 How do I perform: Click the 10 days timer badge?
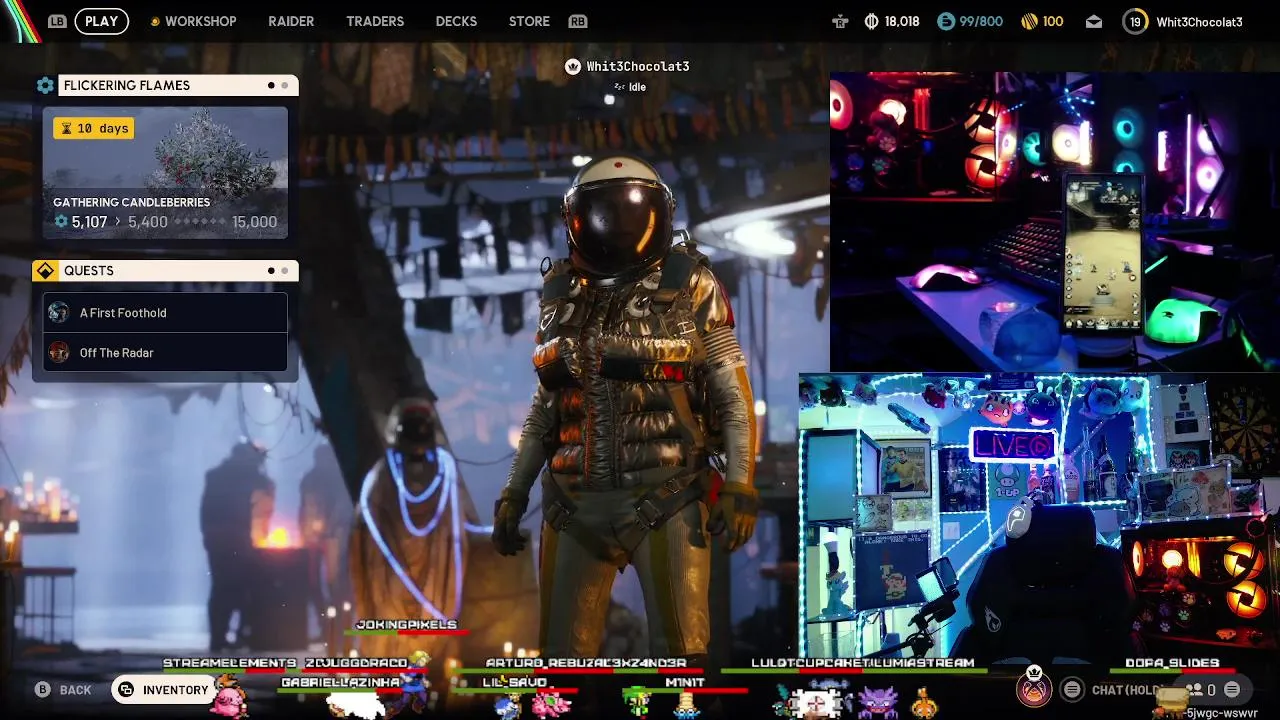93,128
